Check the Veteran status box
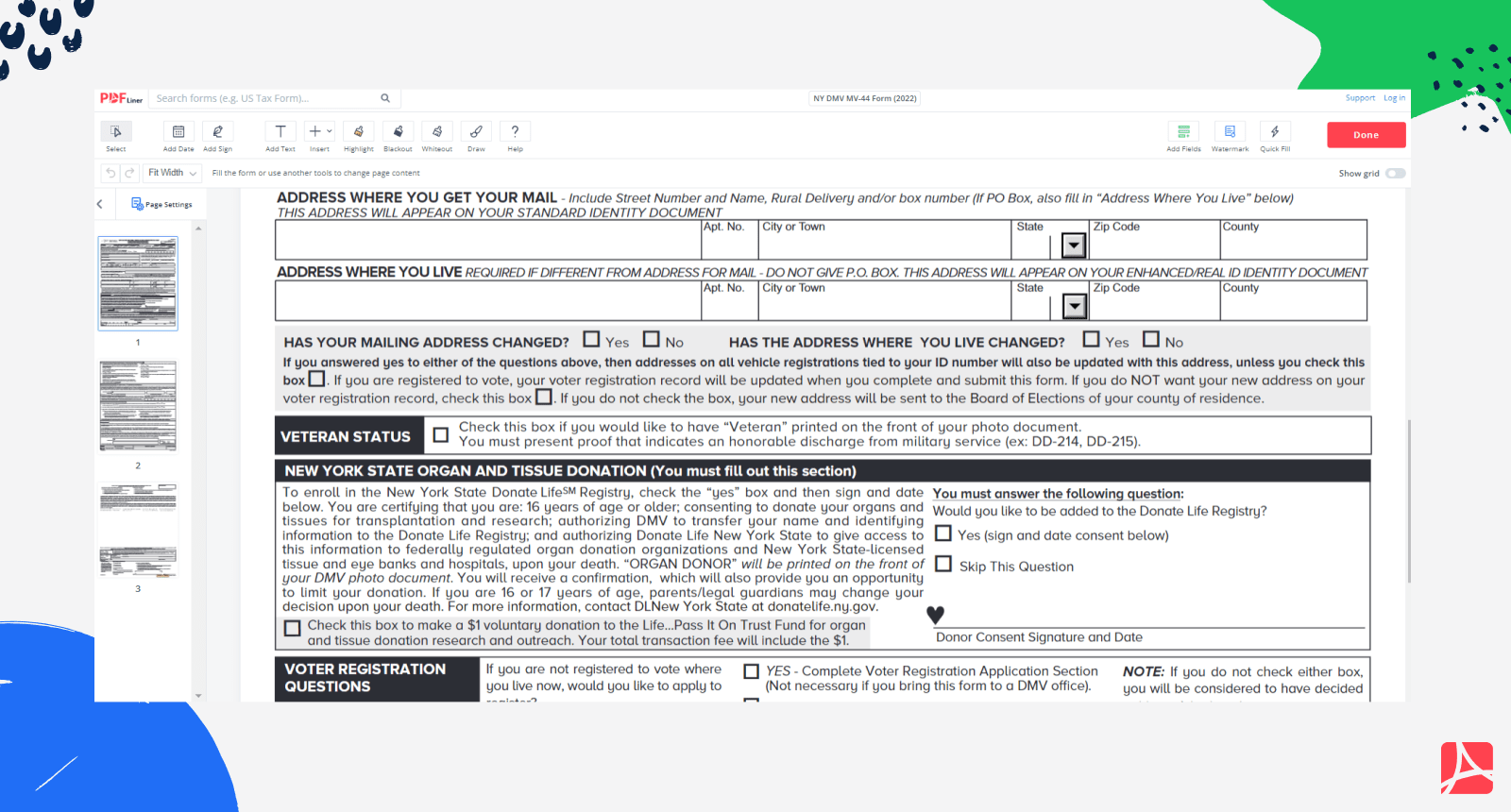Image resolution: width=1511 pixels, height=812 pixels. tap(440, 435)
